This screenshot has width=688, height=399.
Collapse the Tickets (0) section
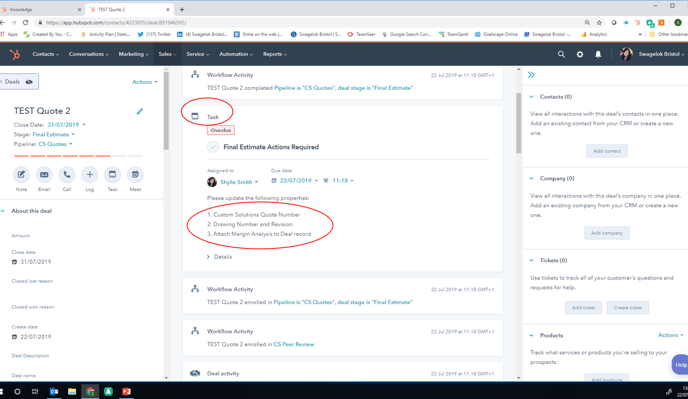coord(532,260)
